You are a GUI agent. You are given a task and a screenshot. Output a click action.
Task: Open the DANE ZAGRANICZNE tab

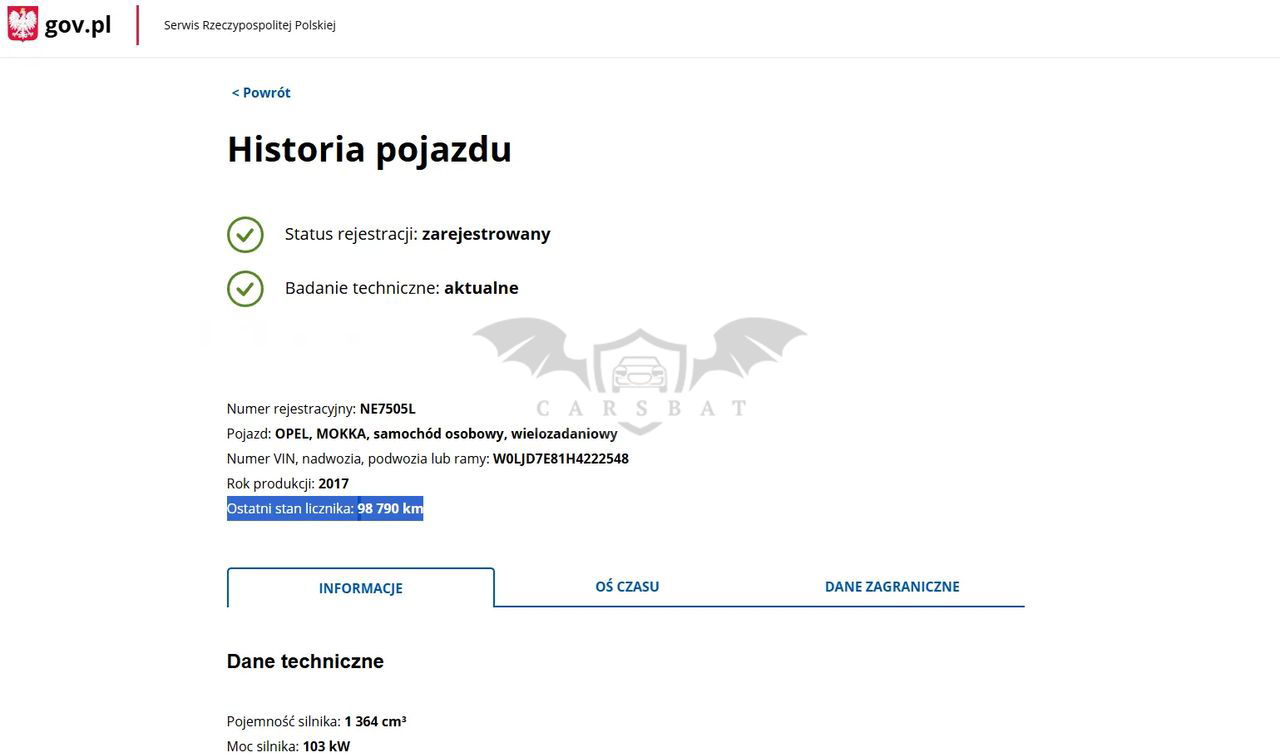pos(891,587)
